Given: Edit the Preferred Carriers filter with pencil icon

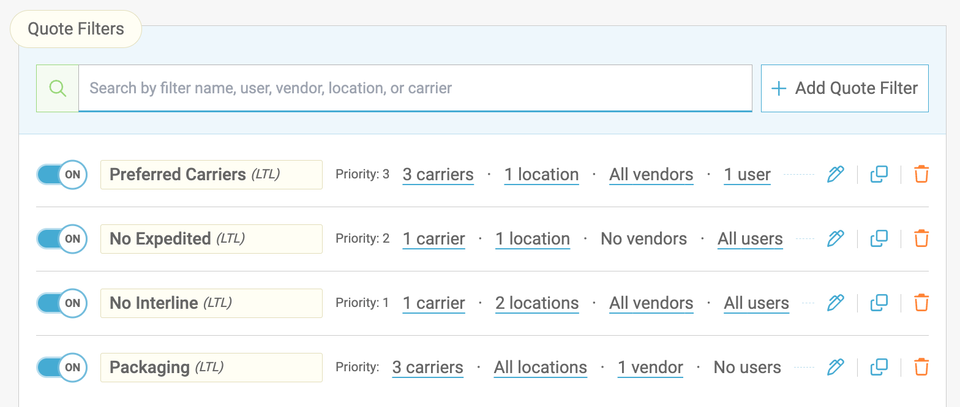Looking at the screenshot, I should click(835, 174).
